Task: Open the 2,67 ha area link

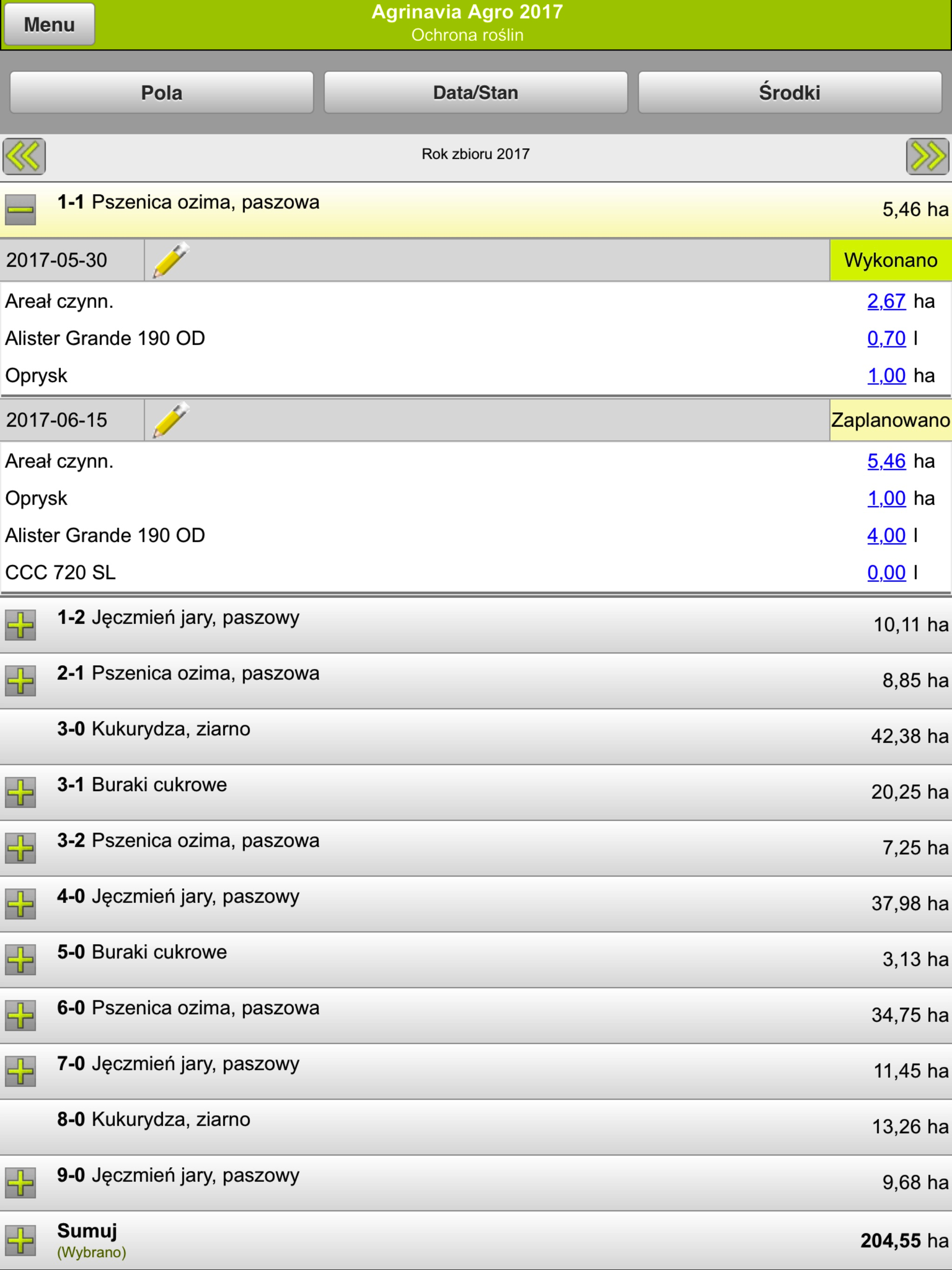Action: click(886, 301)
